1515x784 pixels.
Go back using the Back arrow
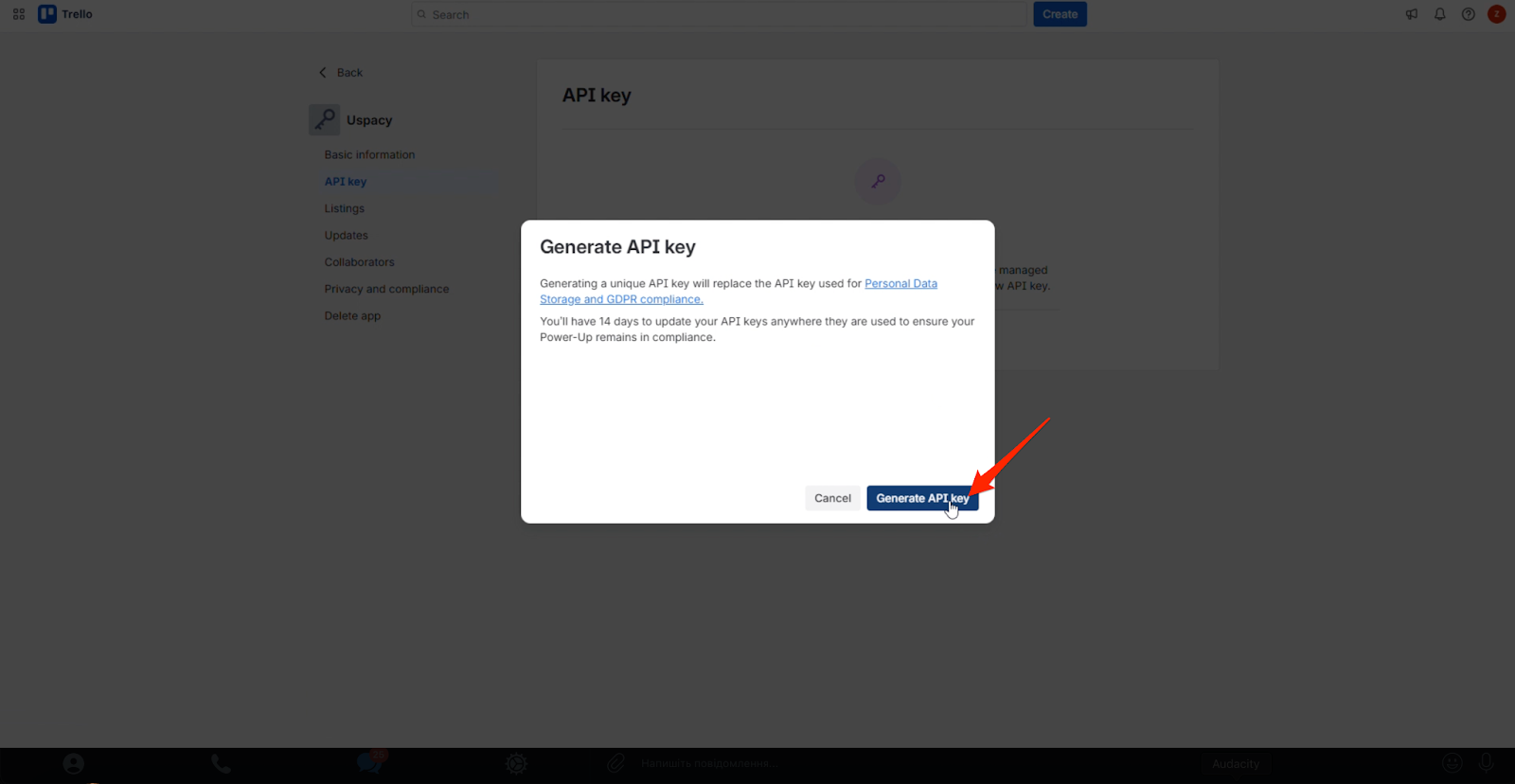click(x=341, y=73)
